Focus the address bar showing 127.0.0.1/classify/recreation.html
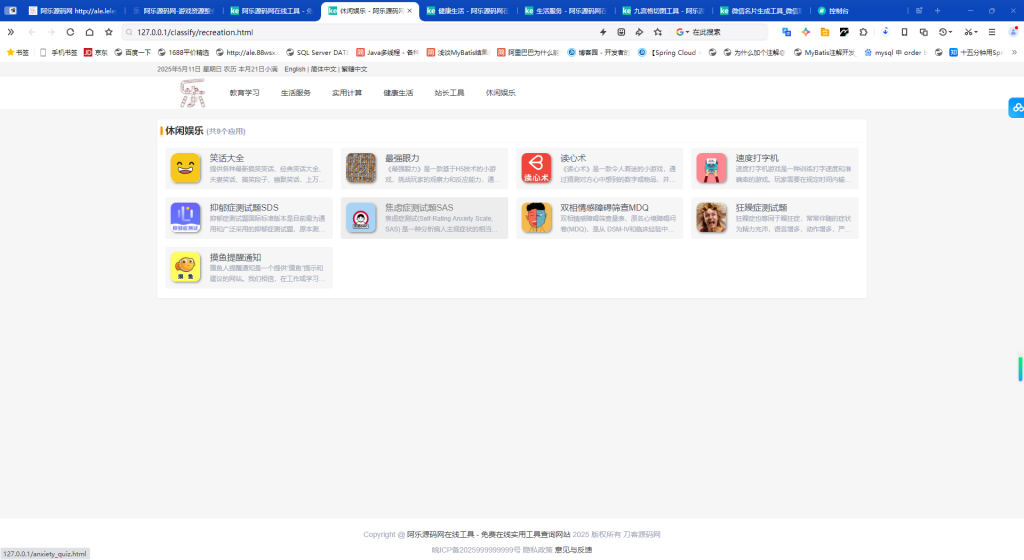Viewport: 1024px width, 560px height. [359, 32]
